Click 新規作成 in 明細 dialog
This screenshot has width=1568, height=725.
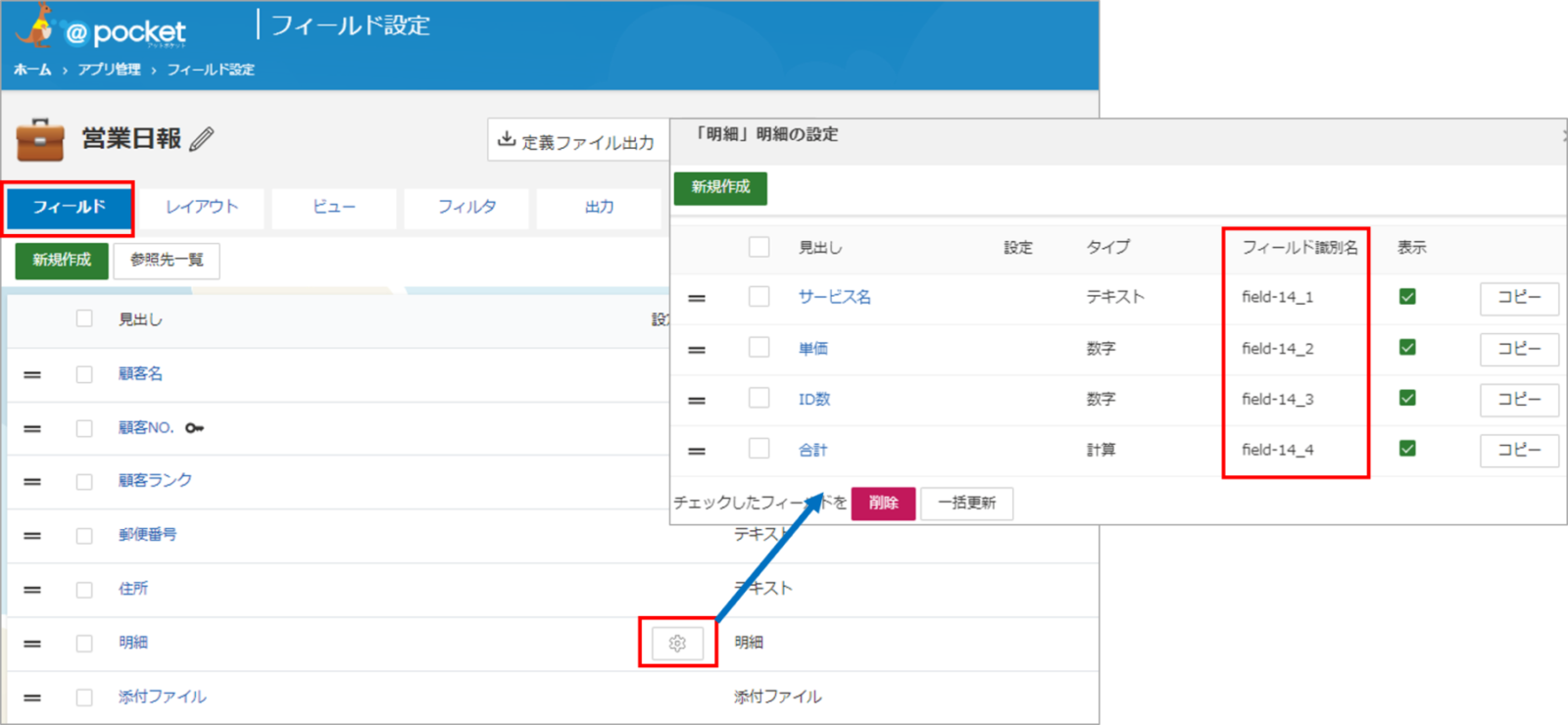[x=720, y=187]
